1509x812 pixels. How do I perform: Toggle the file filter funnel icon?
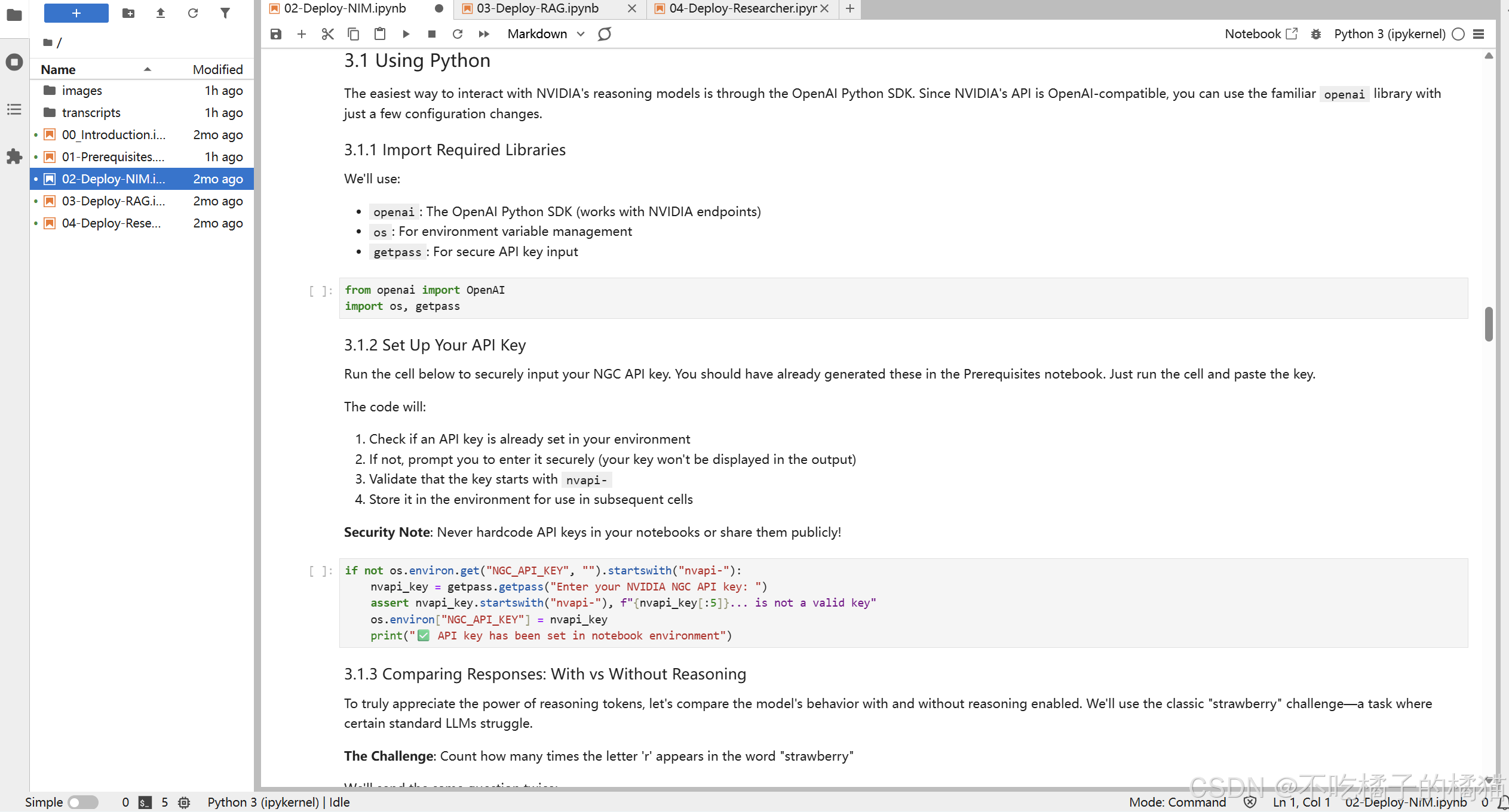[225, 13]
